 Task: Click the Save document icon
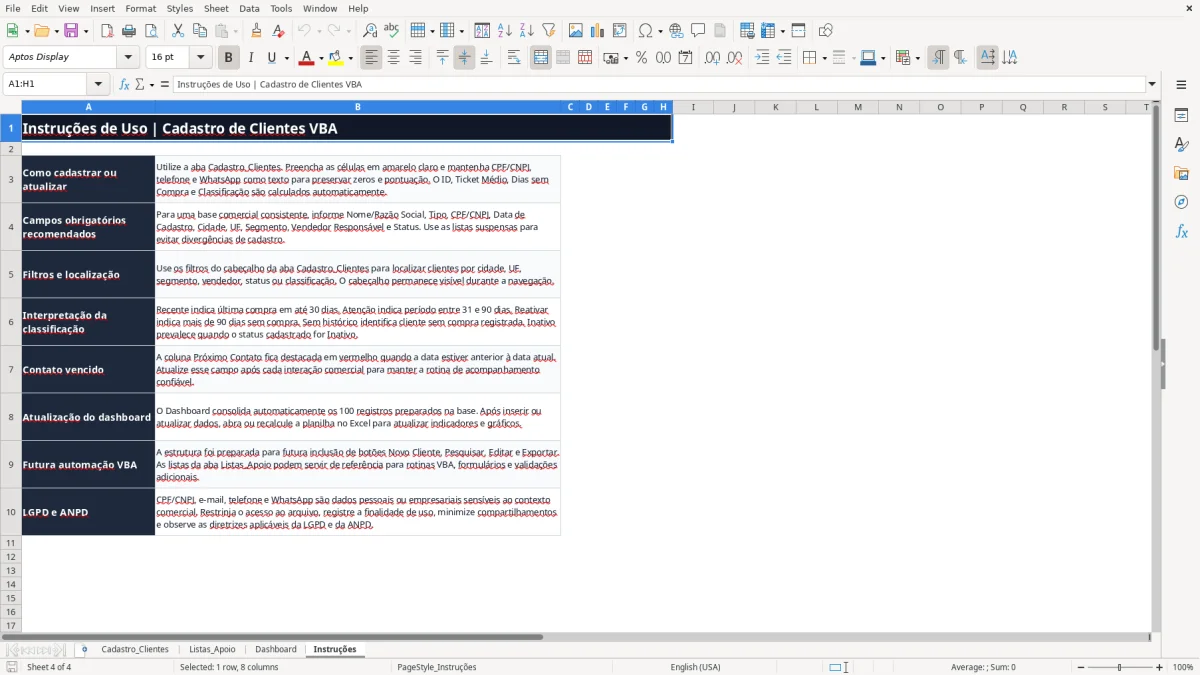click(x=71, y=31)
